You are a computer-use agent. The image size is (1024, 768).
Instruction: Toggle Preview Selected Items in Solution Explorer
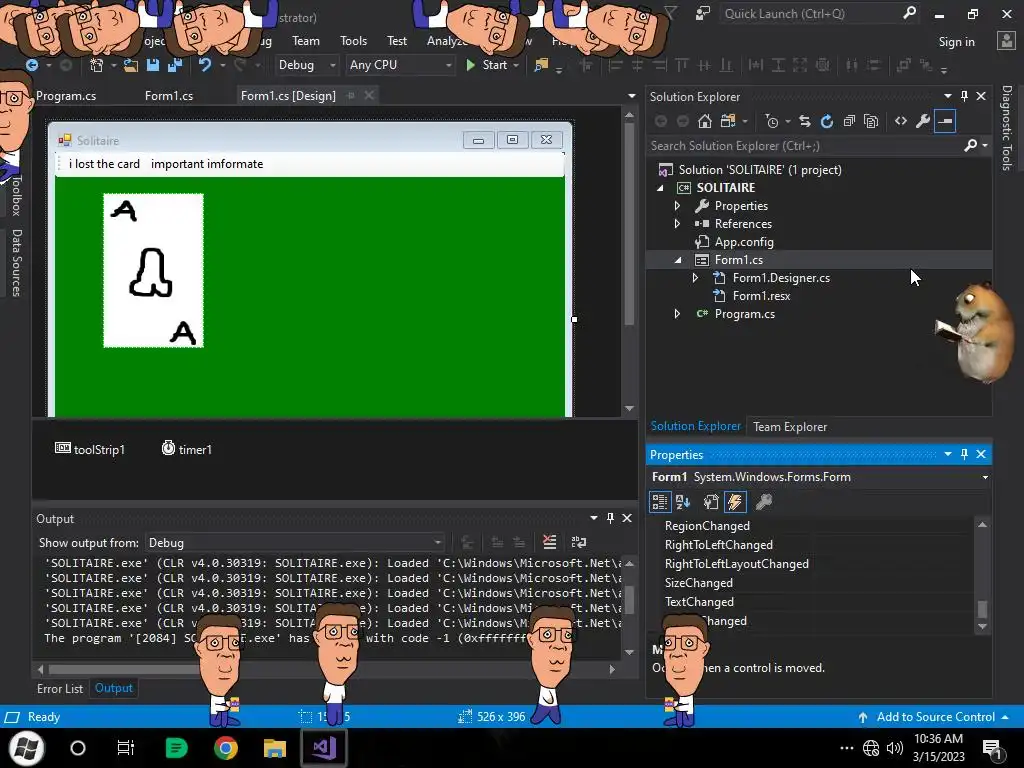tap(945, 121)
